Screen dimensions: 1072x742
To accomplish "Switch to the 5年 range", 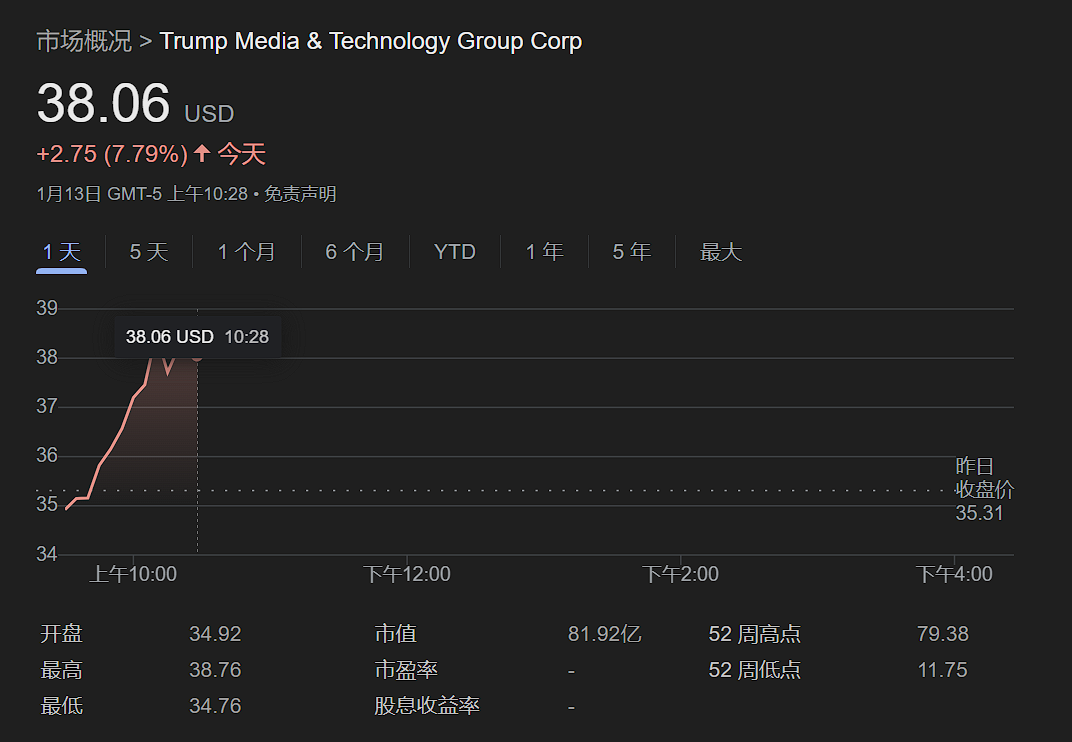I will pos(631,252).
